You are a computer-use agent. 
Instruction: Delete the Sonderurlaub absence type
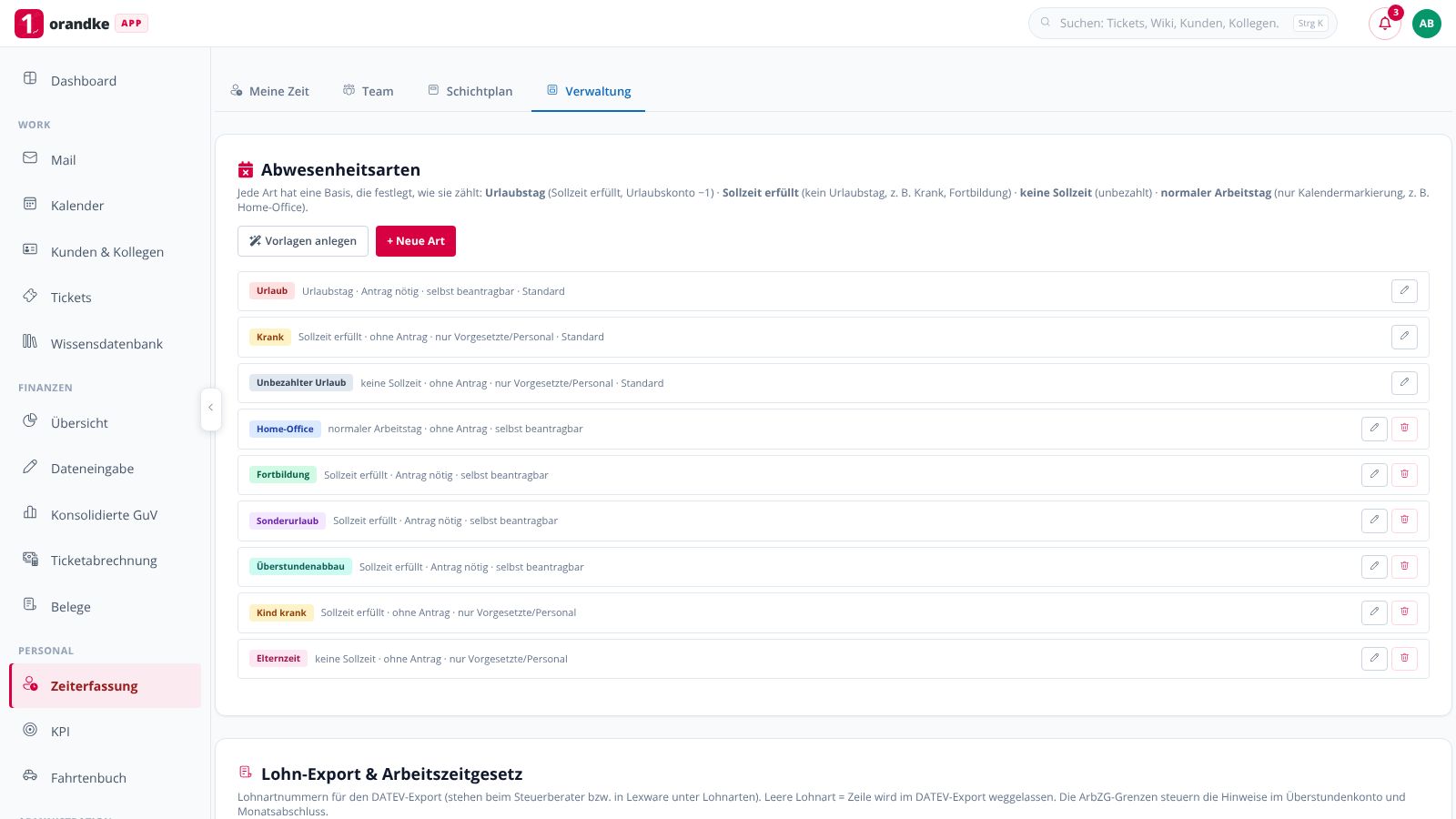coord(1404,521)
